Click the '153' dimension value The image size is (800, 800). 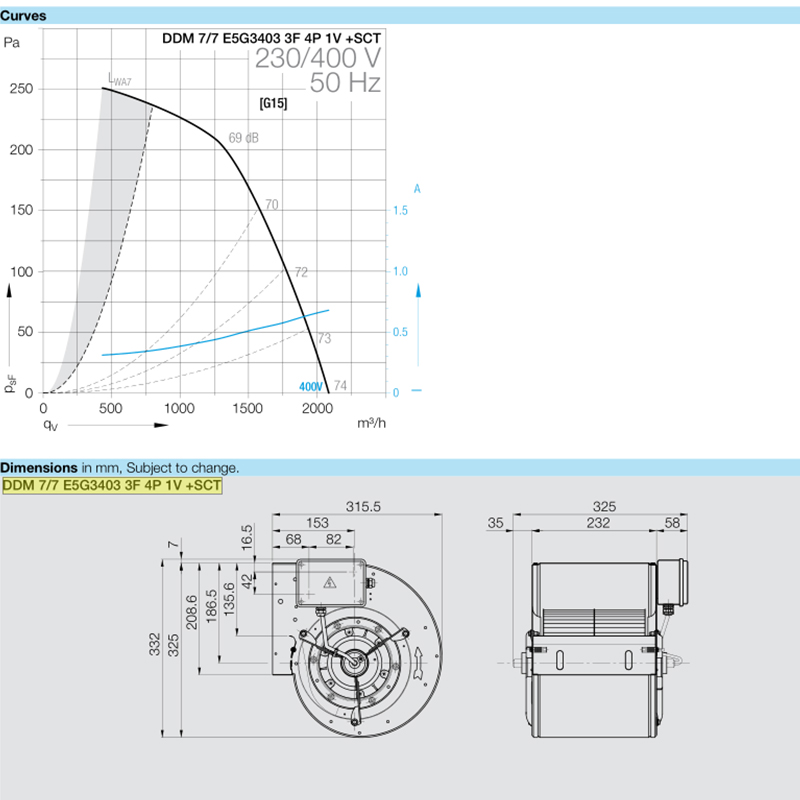[x=317, y=523]
